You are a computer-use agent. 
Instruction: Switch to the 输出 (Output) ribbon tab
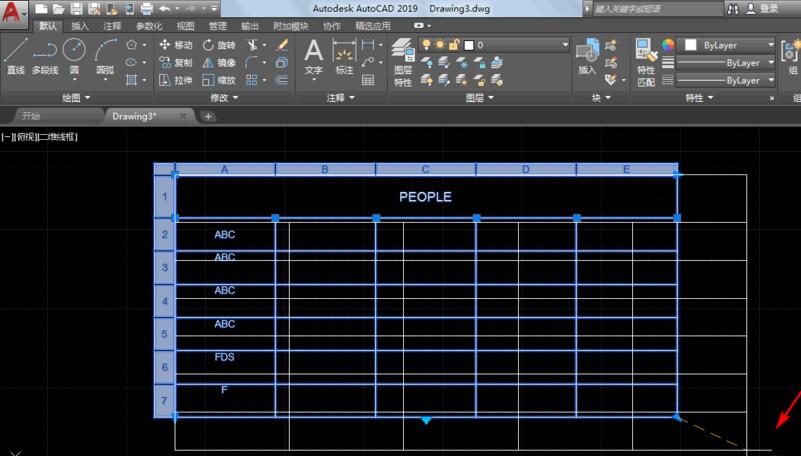point(250,26)
